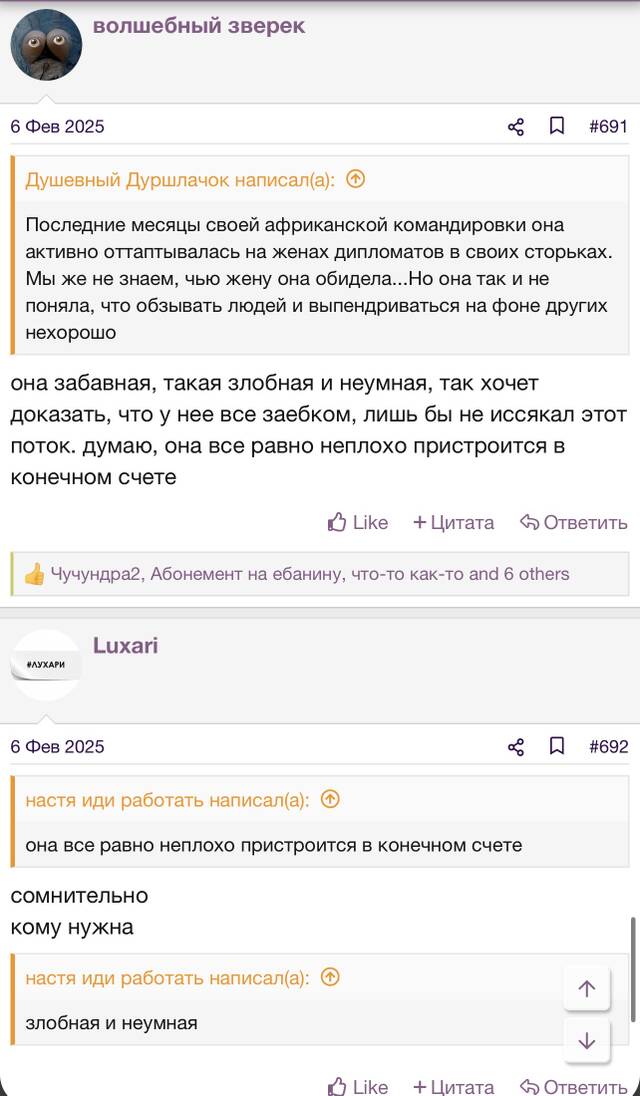Click the scroll-to-top arrow button

coord(587,988)
